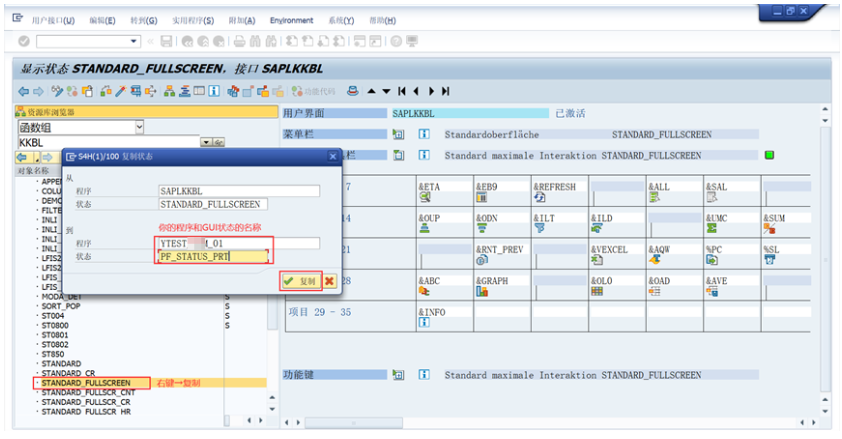Expand the 功能键 section

click(398, 375)
